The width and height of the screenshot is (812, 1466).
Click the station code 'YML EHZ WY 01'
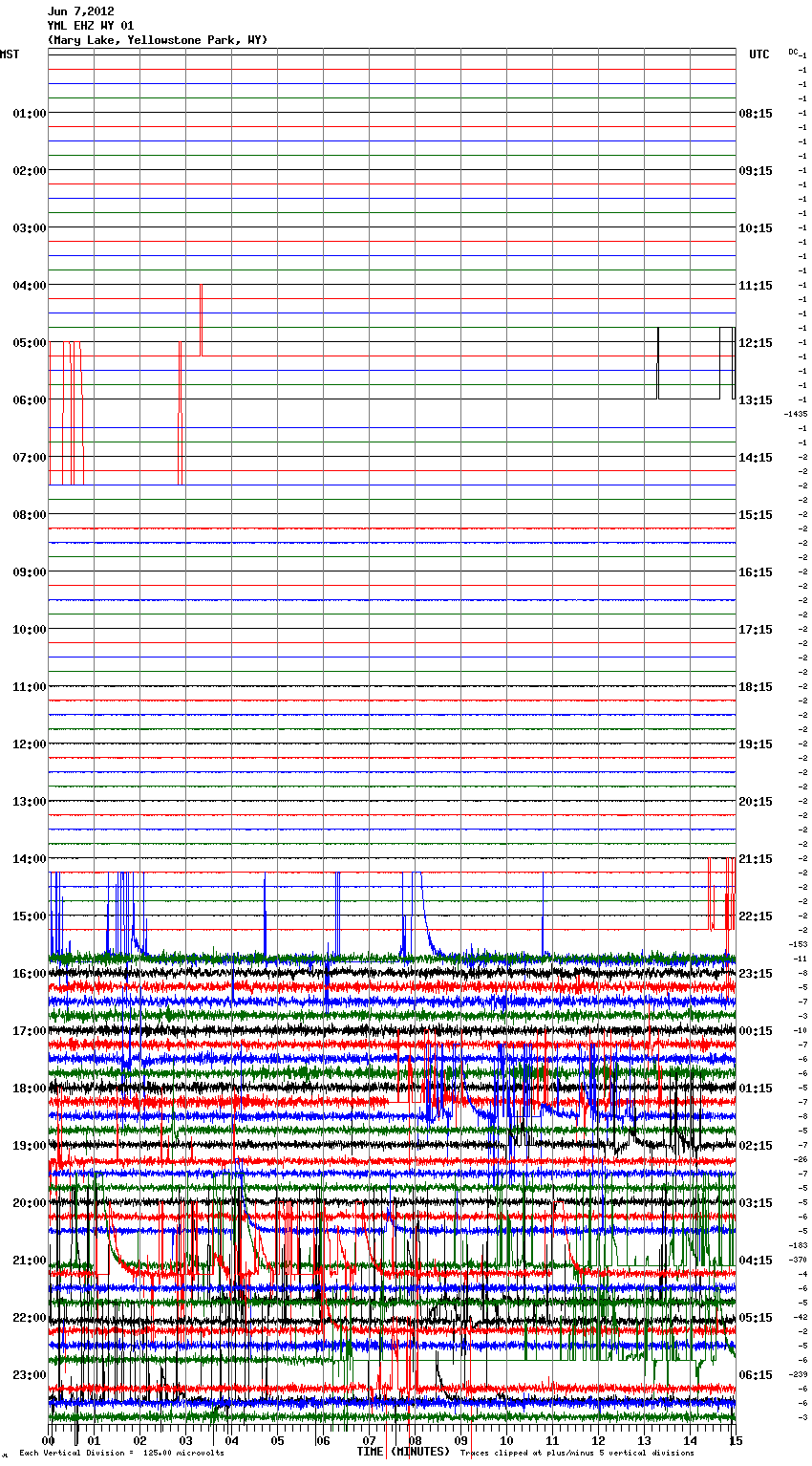[x=91, y=26]
